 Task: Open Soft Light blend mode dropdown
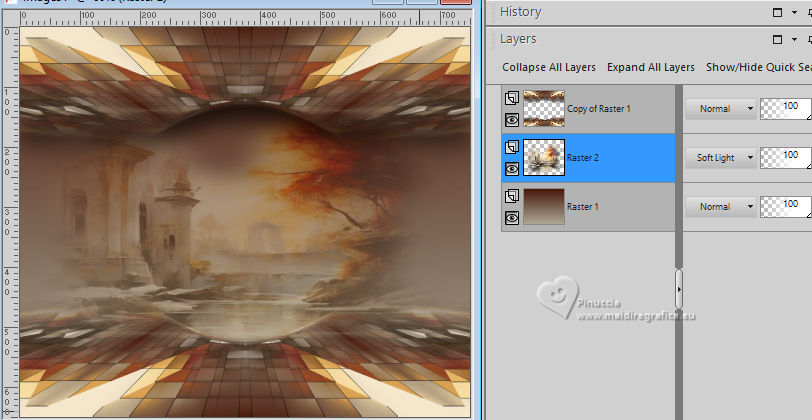coord(721,157)
